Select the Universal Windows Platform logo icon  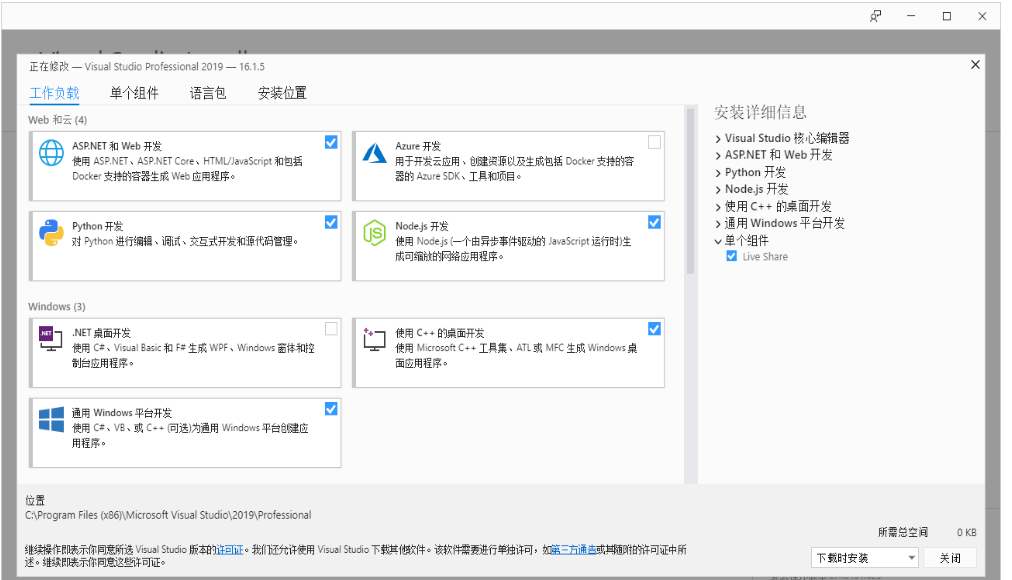50,421
